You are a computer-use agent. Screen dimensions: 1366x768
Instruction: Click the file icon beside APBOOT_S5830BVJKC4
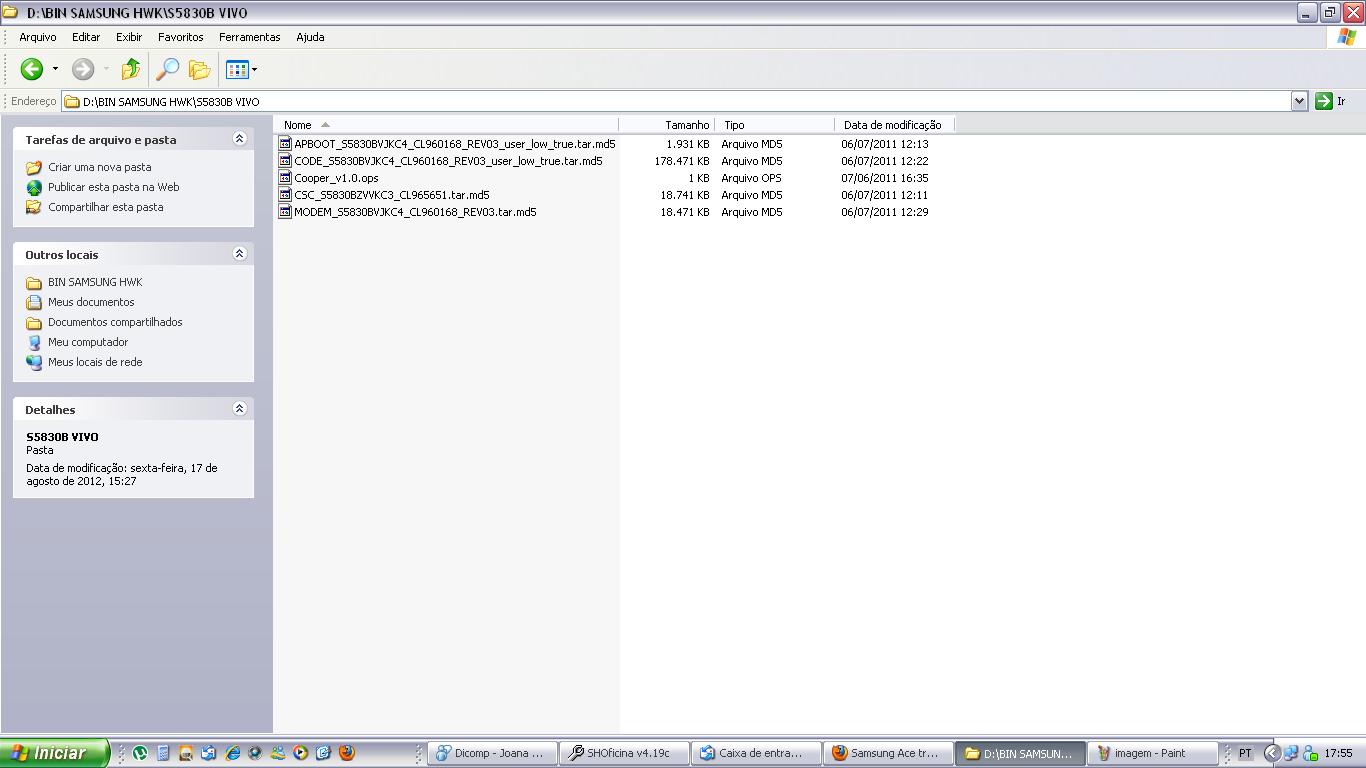(285, 144)
